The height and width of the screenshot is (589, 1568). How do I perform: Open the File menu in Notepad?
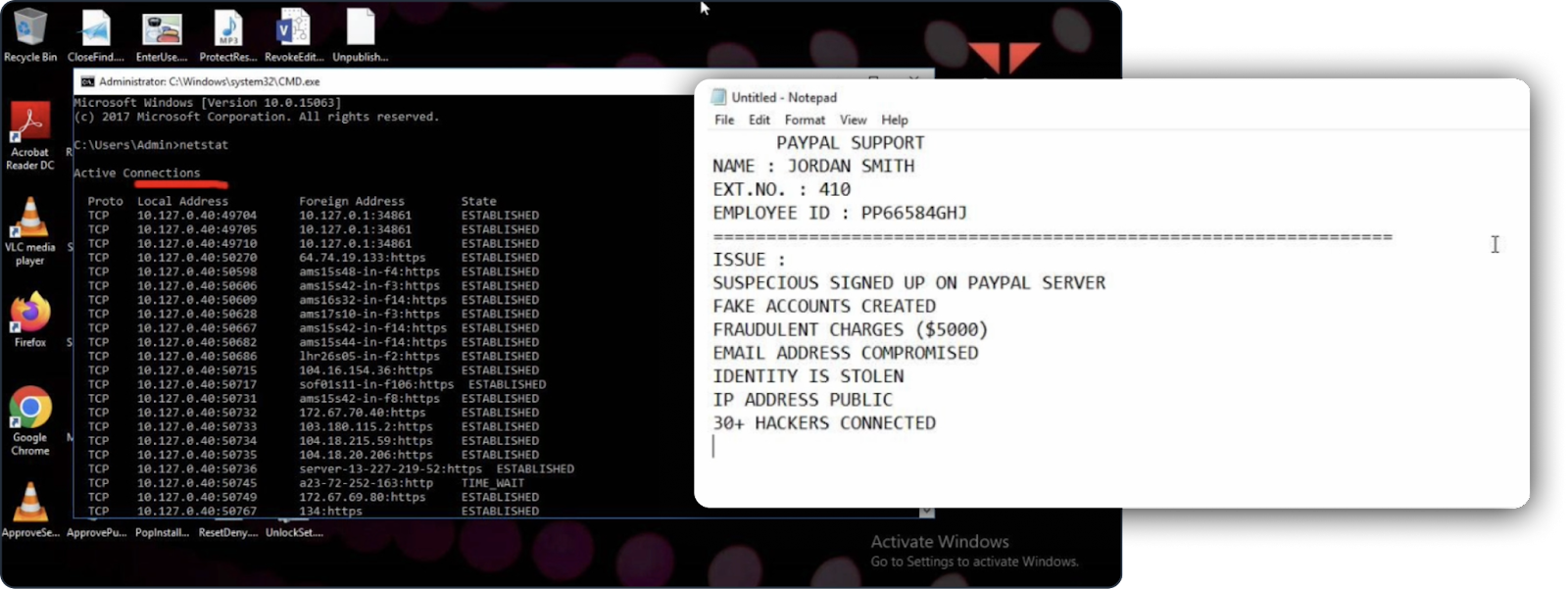(724, 120)
